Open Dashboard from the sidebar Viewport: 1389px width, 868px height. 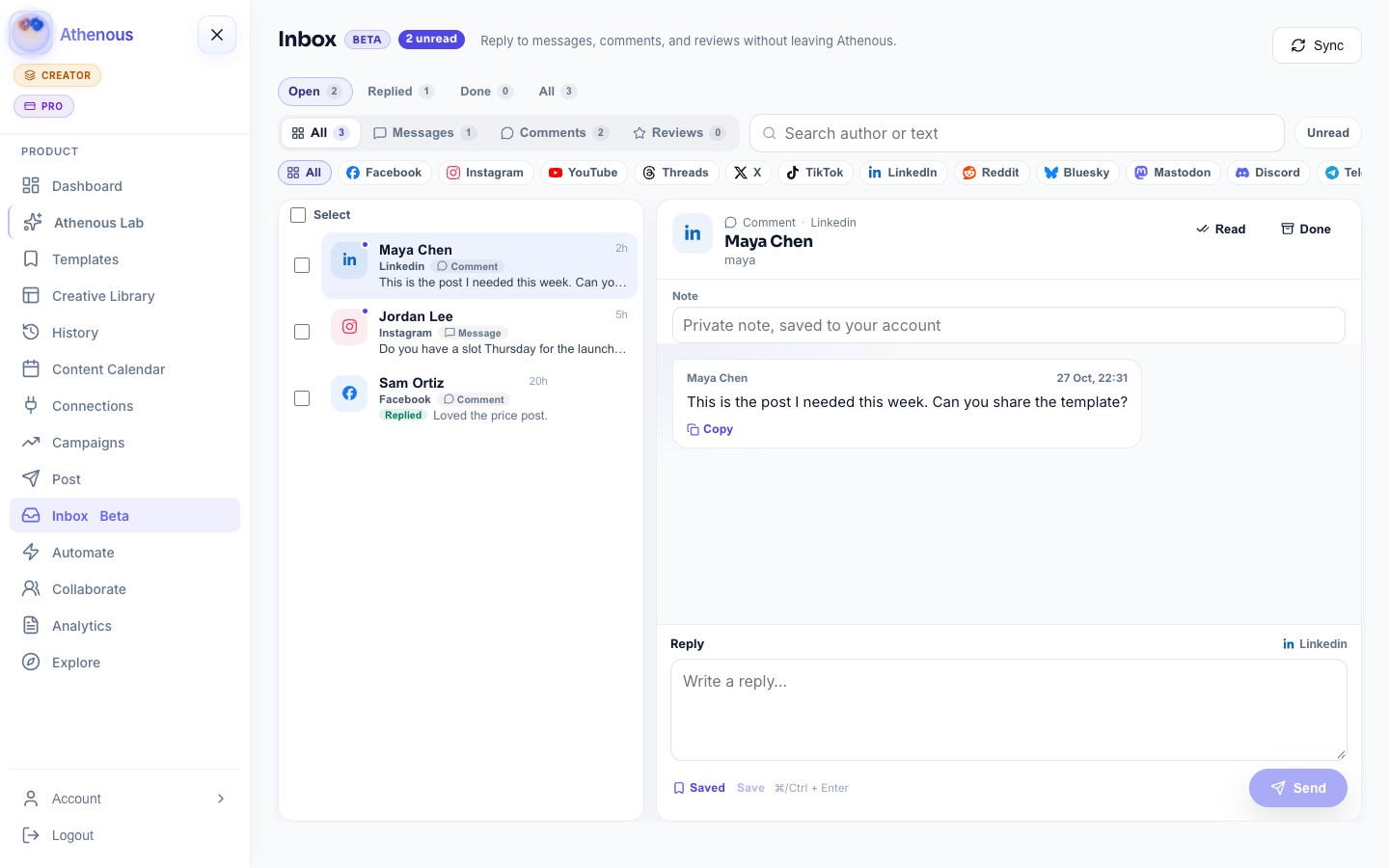(x=124, y=186)
